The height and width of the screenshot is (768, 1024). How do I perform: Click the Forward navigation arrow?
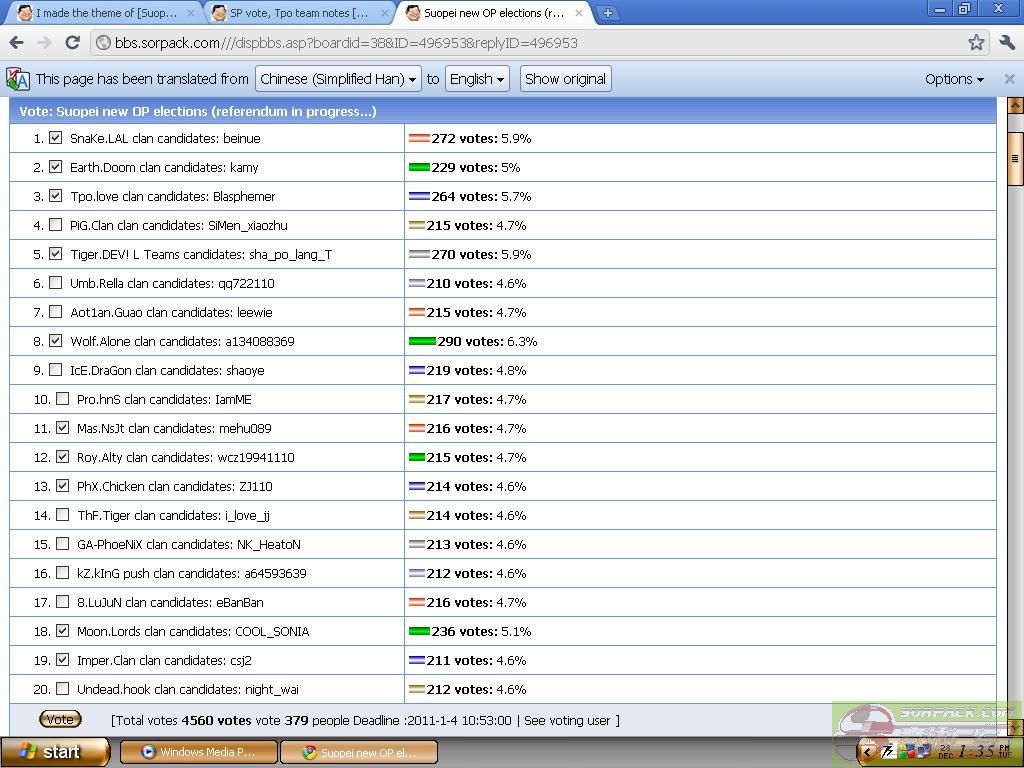click(x=44, y=43)
